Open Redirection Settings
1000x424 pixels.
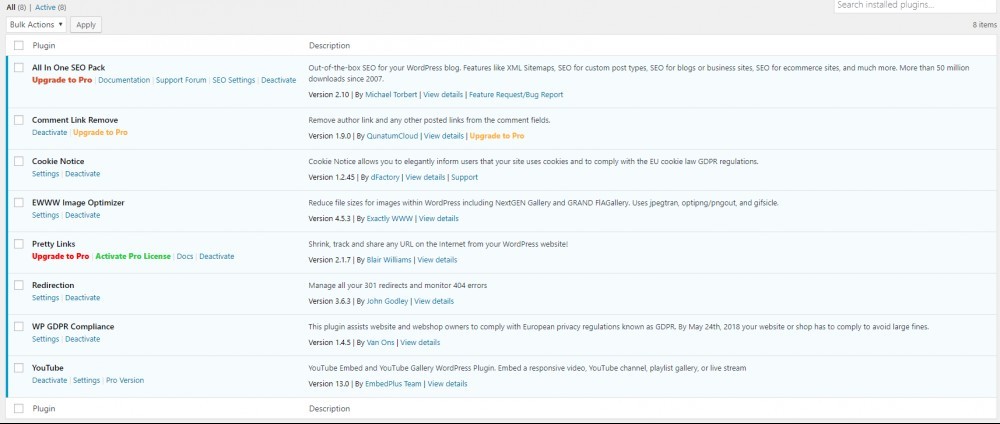[x=45, y=298]
